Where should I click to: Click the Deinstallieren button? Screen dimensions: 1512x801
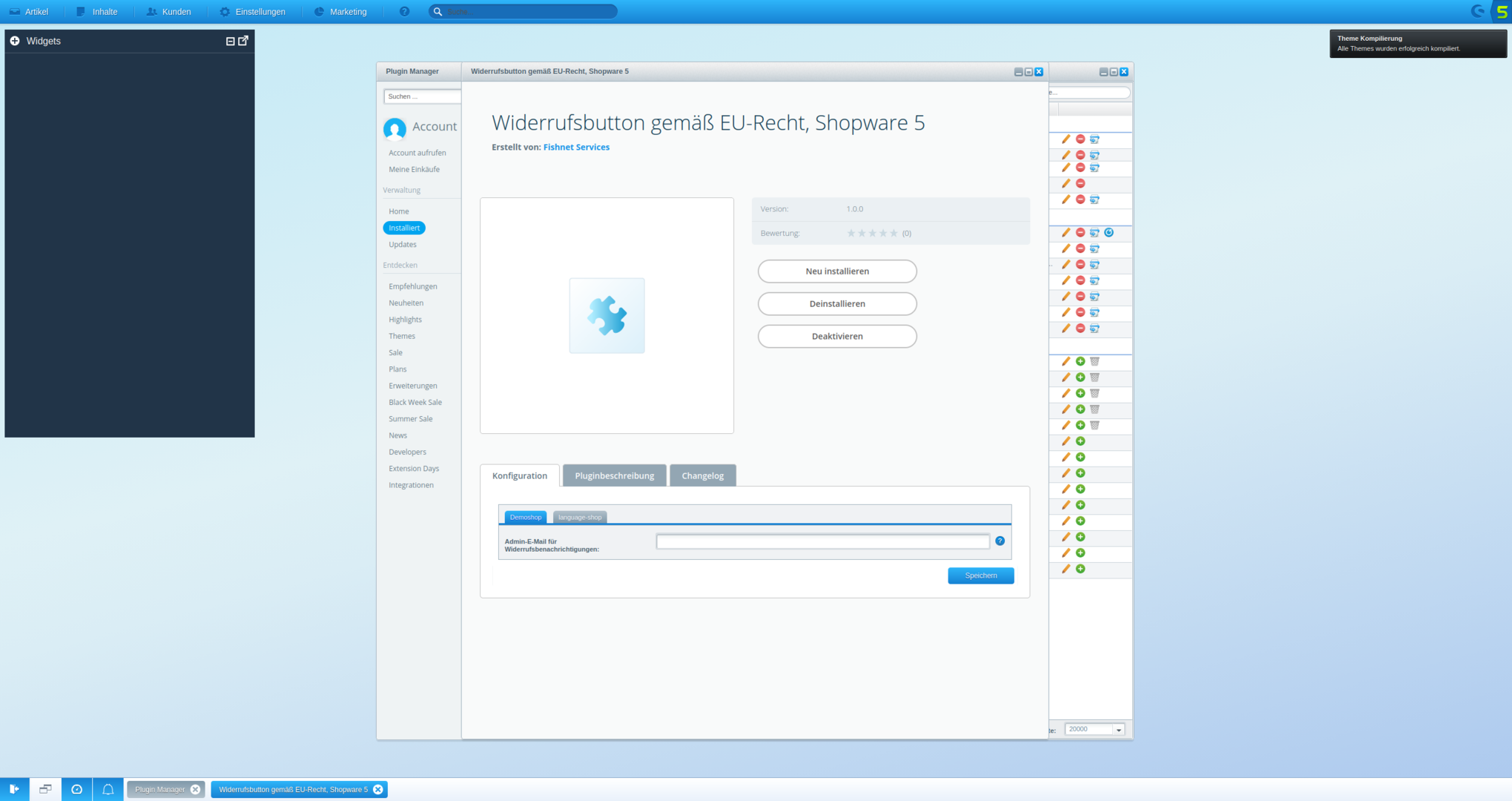click(x=837, y=303)
